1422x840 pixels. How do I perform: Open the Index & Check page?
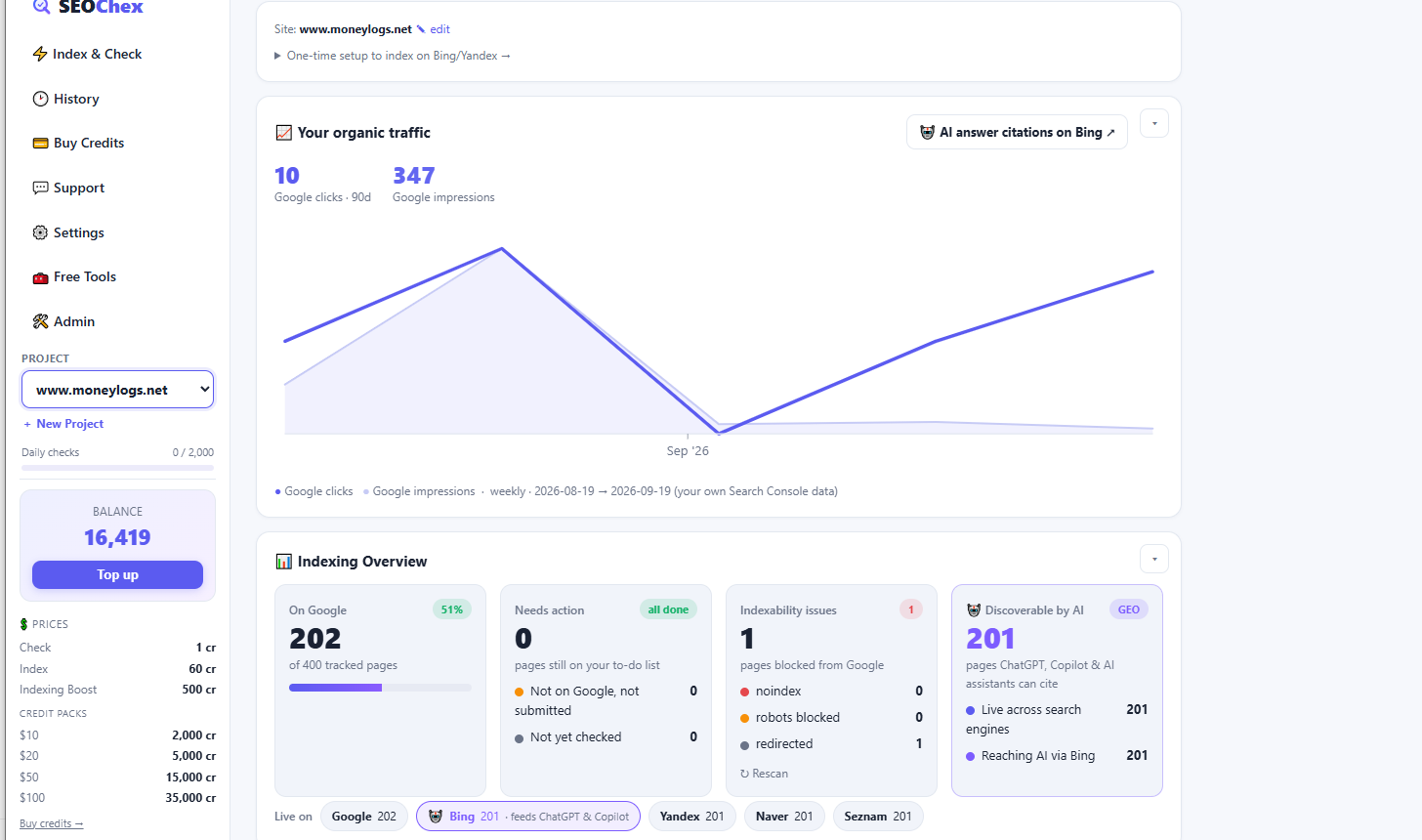87,54
